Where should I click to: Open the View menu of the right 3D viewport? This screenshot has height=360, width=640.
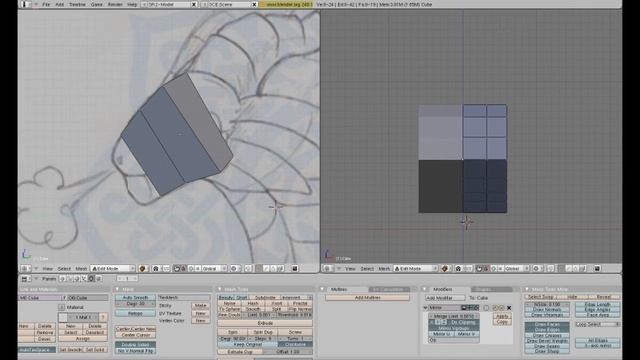coord(350,269)
